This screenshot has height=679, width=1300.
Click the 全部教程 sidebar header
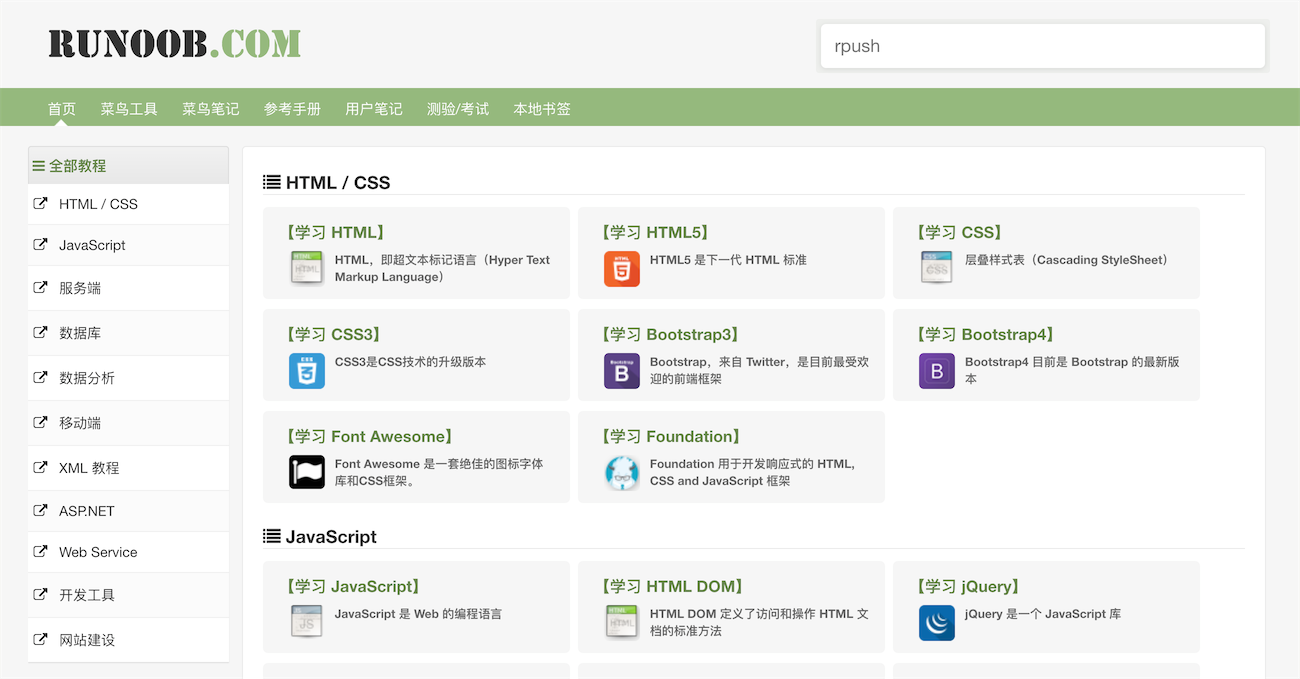[x=128, y=166]
